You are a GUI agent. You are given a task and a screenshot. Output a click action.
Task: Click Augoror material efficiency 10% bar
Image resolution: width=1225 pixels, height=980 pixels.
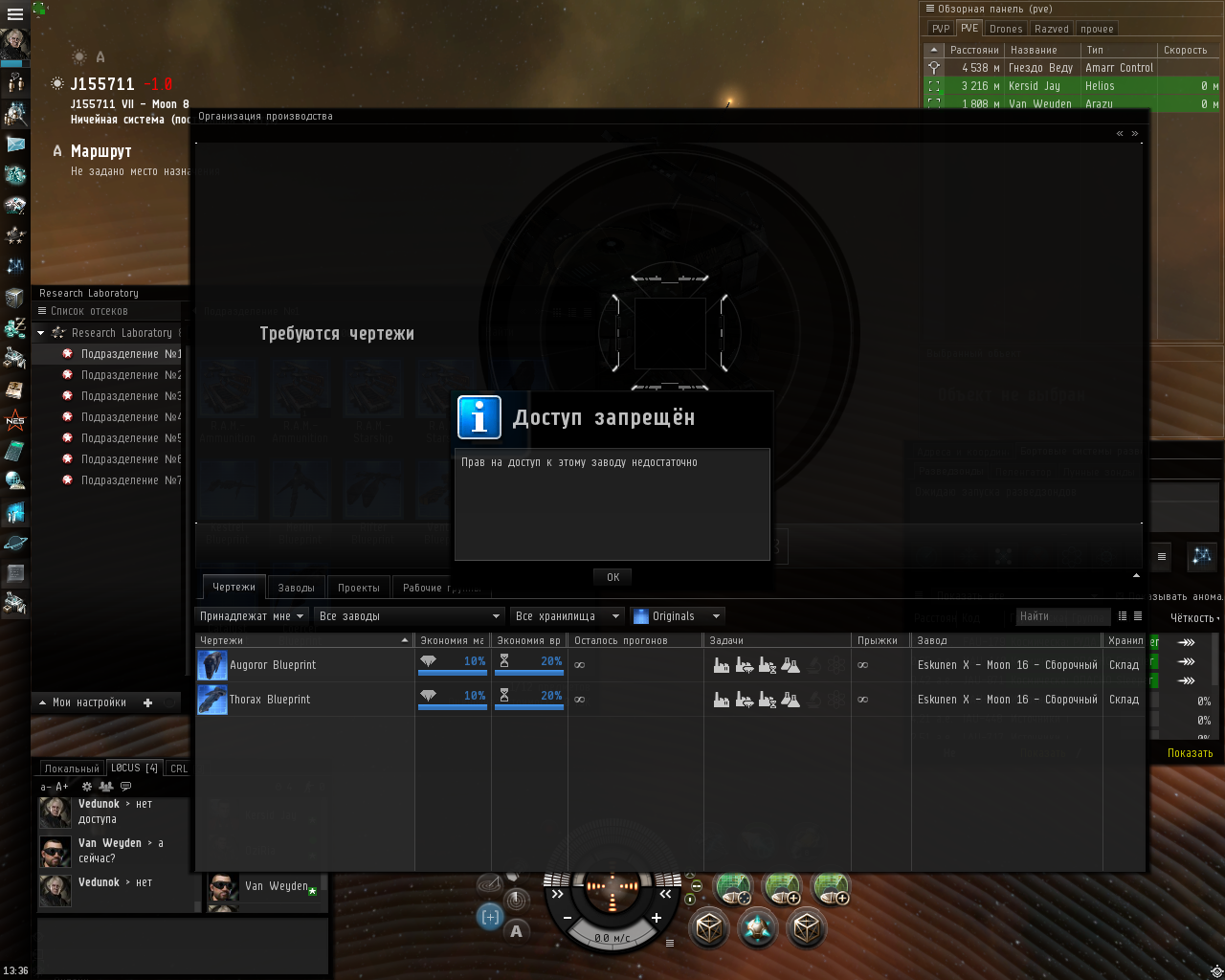(x=453, y=665)
